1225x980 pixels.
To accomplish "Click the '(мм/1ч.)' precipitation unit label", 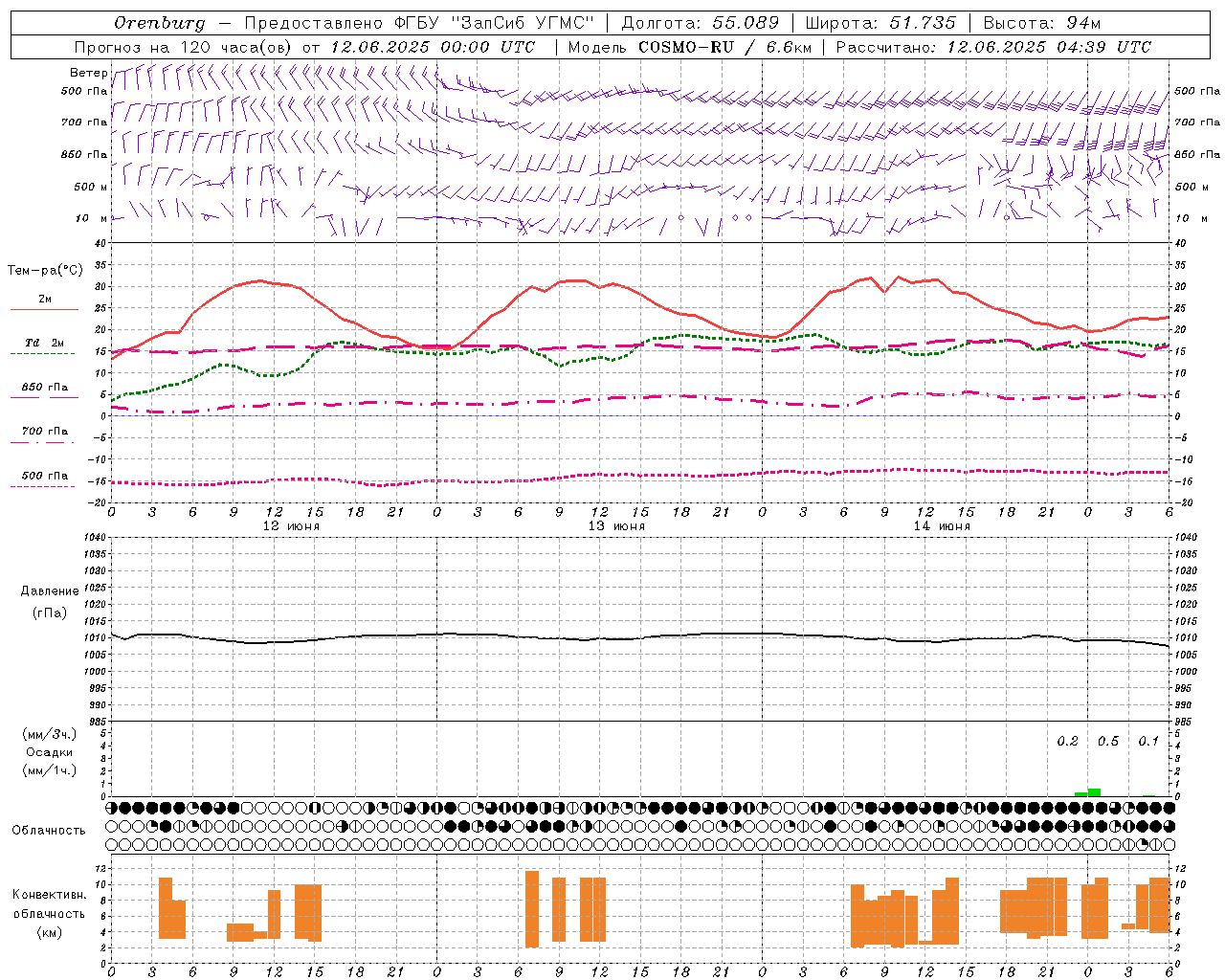I will pyautogui.click(x=50, y=770).
